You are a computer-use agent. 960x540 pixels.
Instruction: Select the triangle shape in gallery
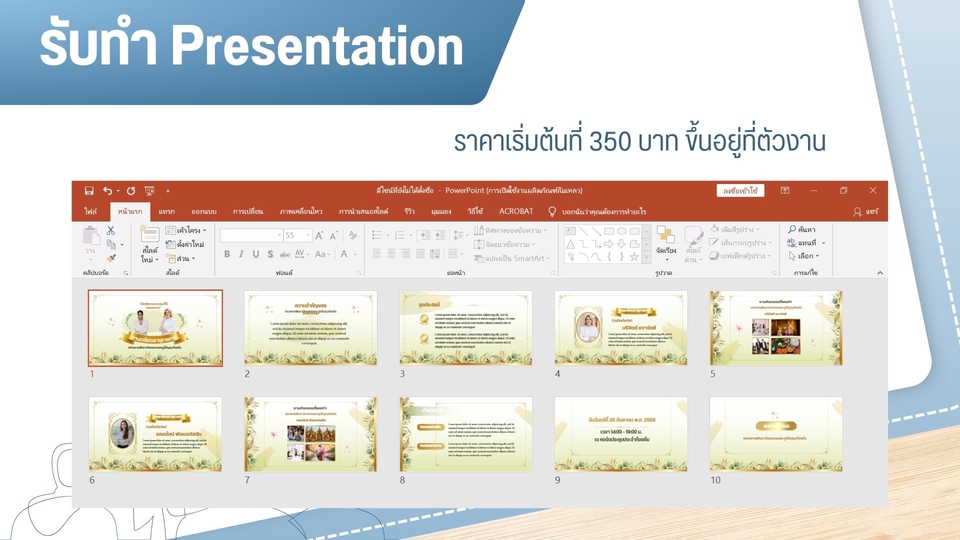[x=571, y=244]
